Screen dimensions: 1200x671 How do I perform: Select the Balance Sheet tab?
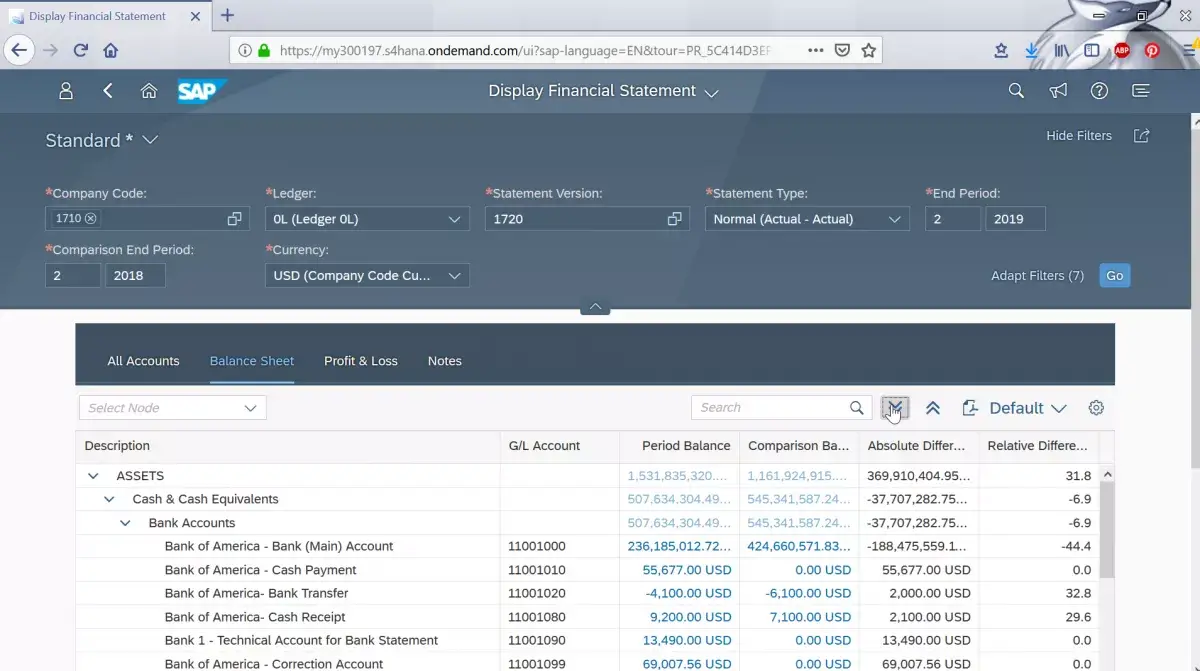252,361
